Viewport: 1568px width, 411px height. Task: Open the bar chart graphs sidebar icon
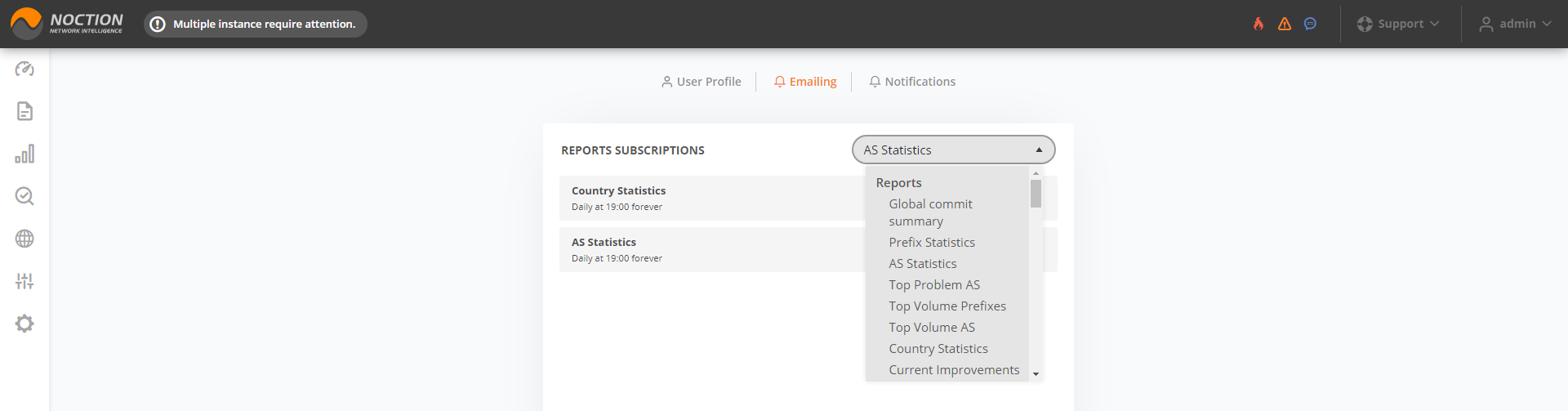click(24, 154)
